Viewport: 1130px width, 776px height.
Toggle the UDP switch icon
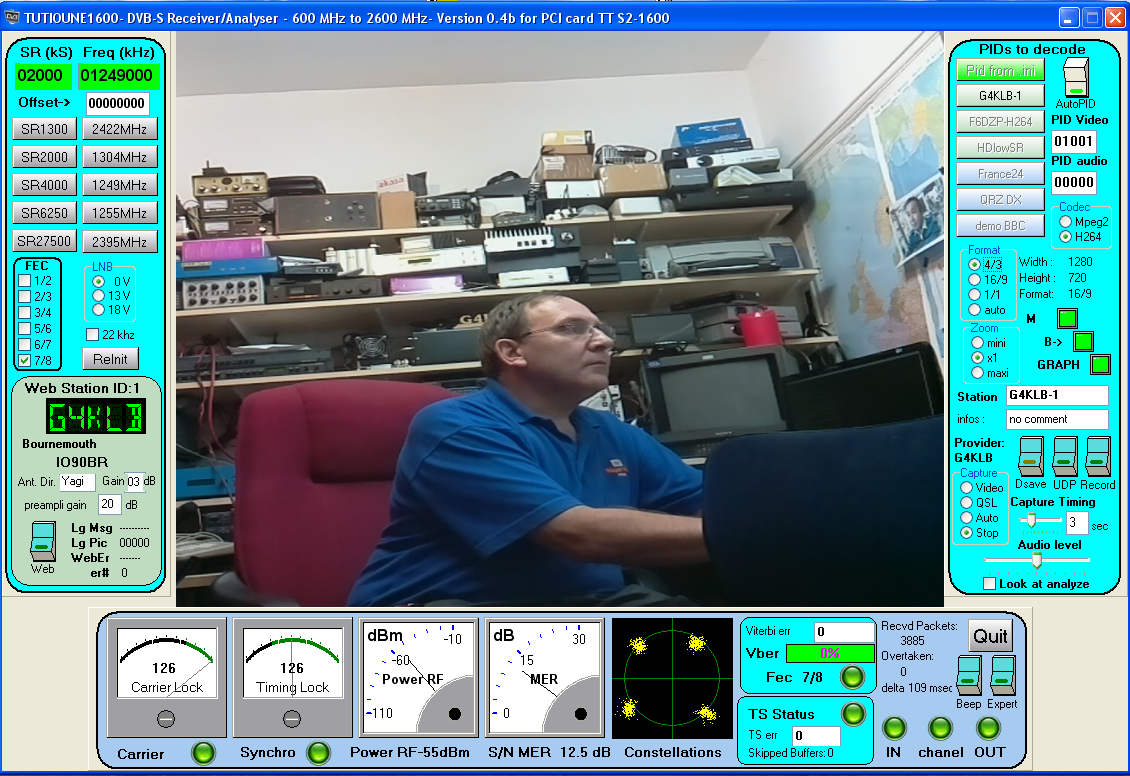click(x=1065, y=457)
